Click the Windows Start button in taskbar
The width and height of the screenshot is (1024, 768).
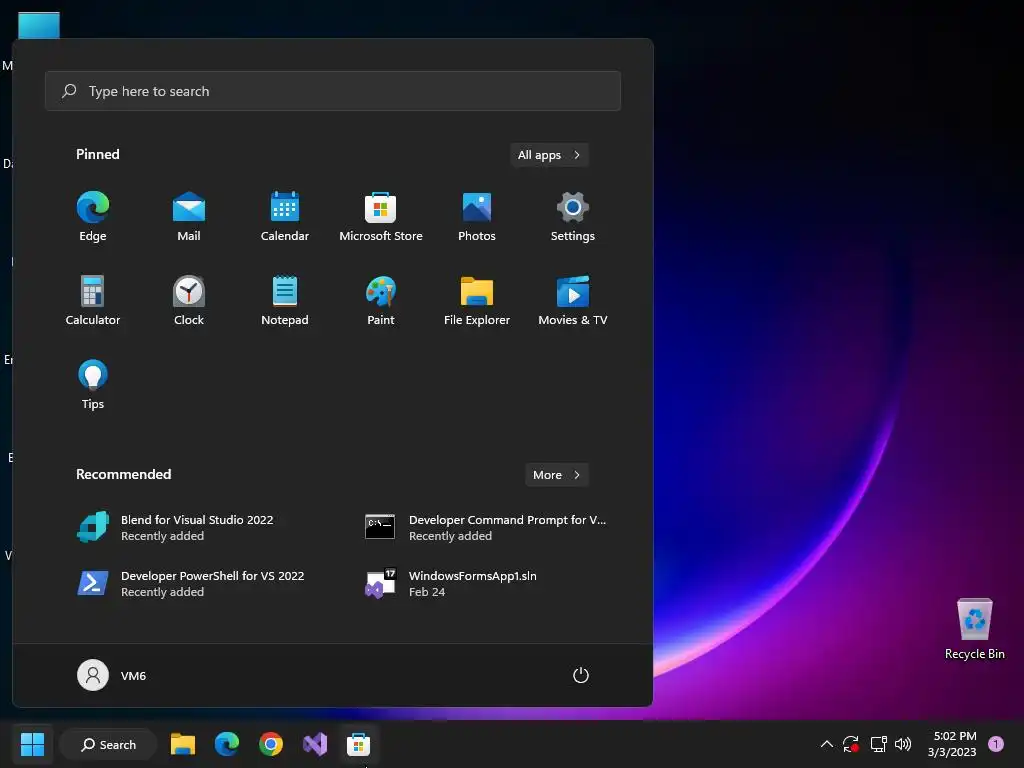32,744
